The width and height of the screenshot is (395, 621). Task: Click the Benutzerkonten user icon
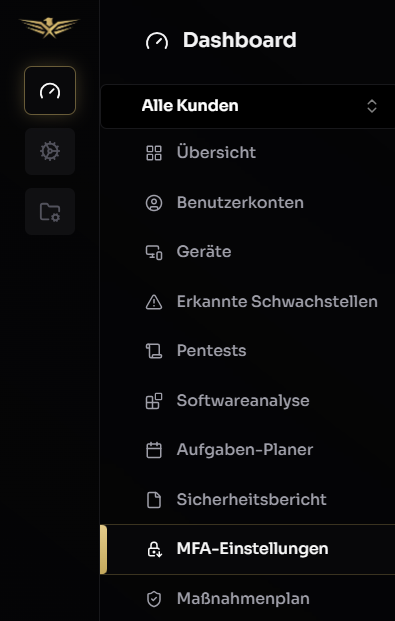(154, 203)
